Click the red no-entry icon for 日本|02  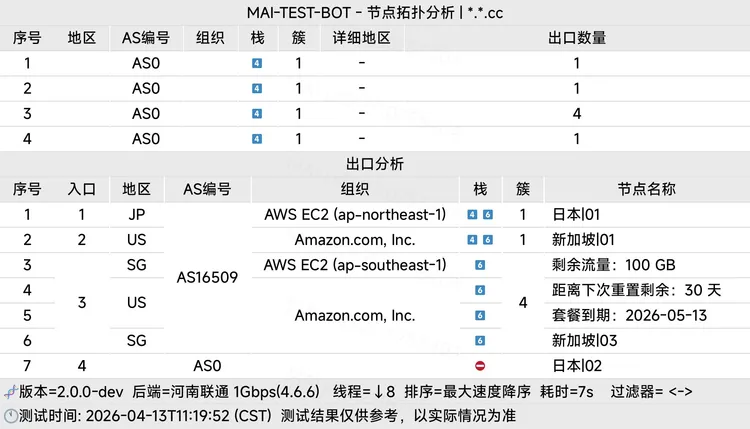(480, 367)
